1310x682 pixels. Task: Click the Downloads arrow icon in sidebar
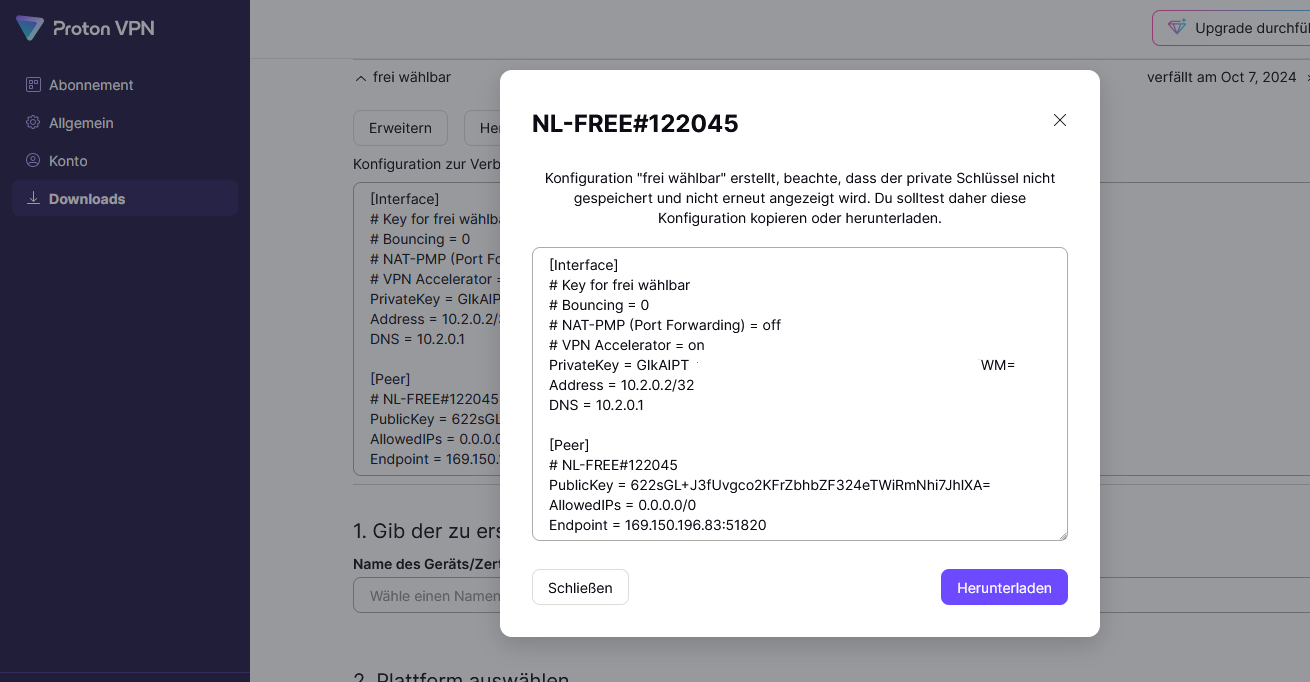pos(33,198)
